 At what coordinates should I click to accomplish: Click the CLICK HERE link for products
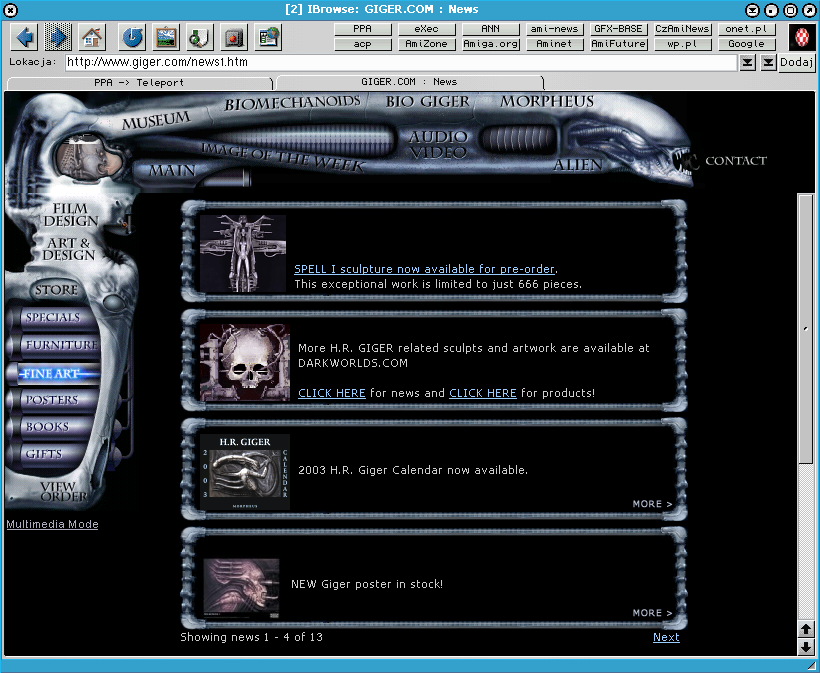pos(483,393)
